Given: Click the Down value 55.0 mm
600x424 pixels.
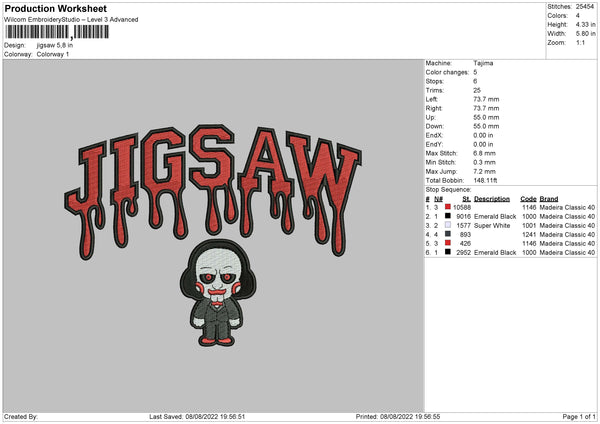Looking at the screenshot, I should click(486, 126).
